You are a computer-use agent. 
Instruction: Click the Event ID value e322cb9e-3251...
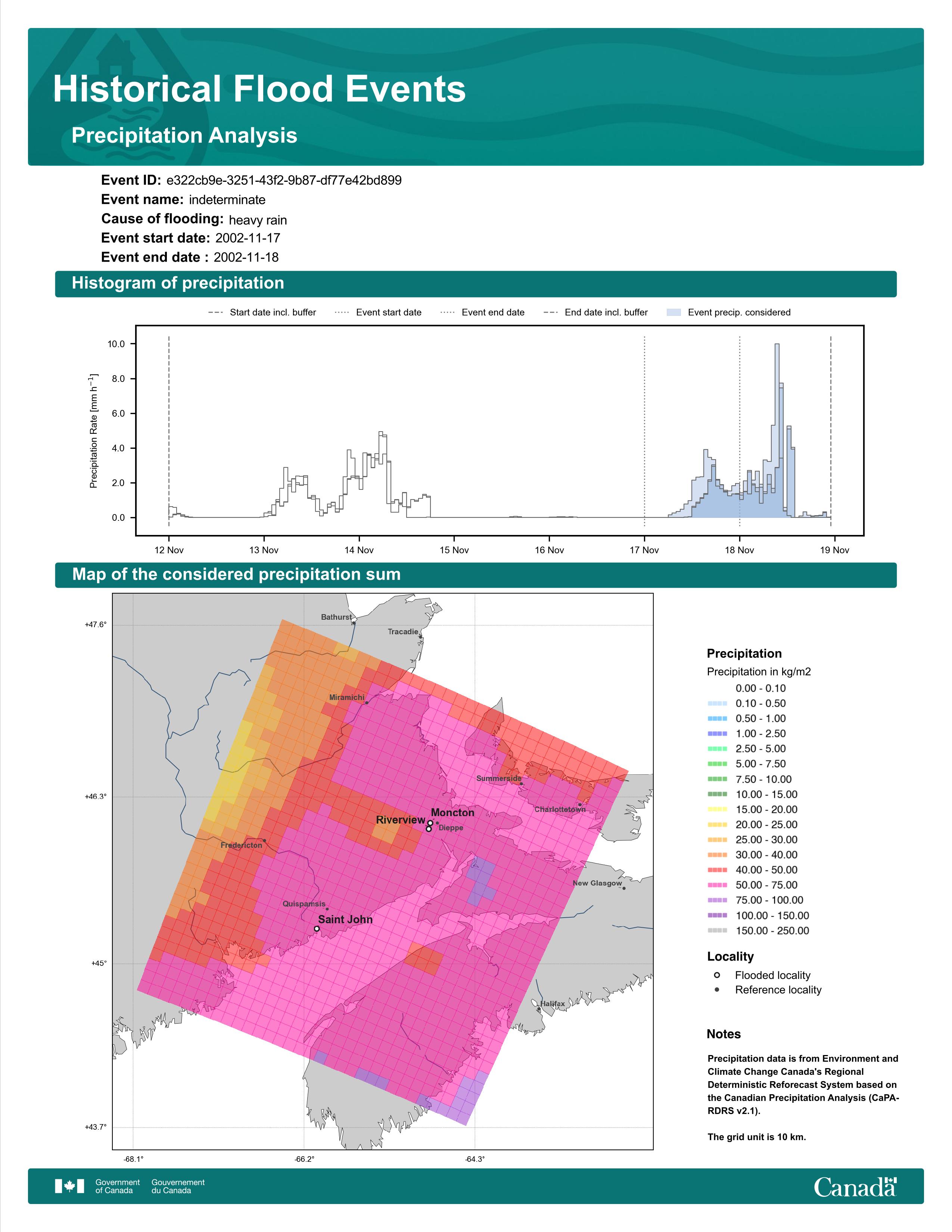point(284,181)
